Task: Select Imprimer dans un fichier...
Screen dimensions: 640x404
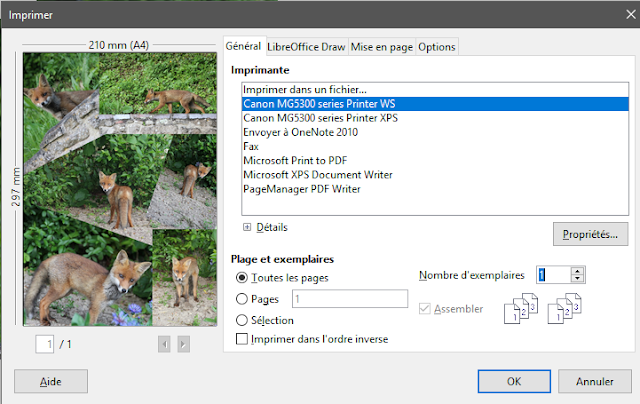Action: (x=435, y=89)
